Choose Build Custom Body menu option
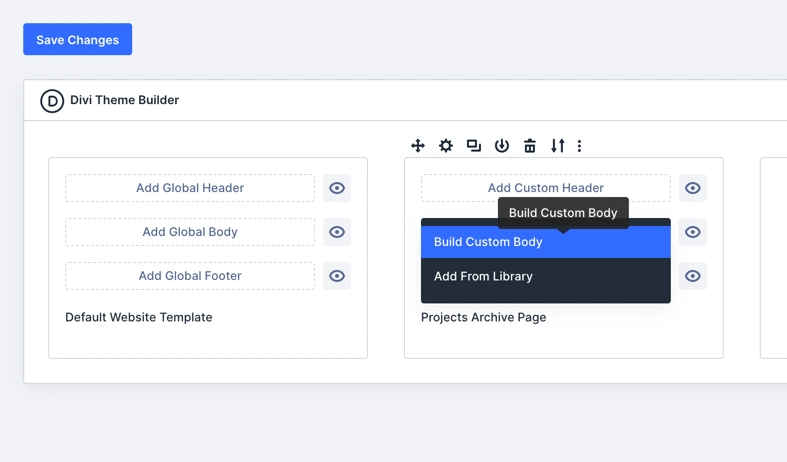 546,242
